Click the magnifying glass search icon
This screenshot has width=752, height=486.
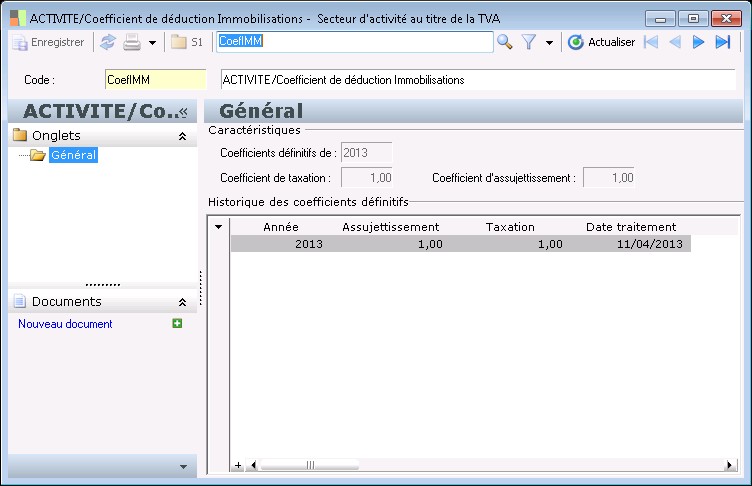pos(505,42)
